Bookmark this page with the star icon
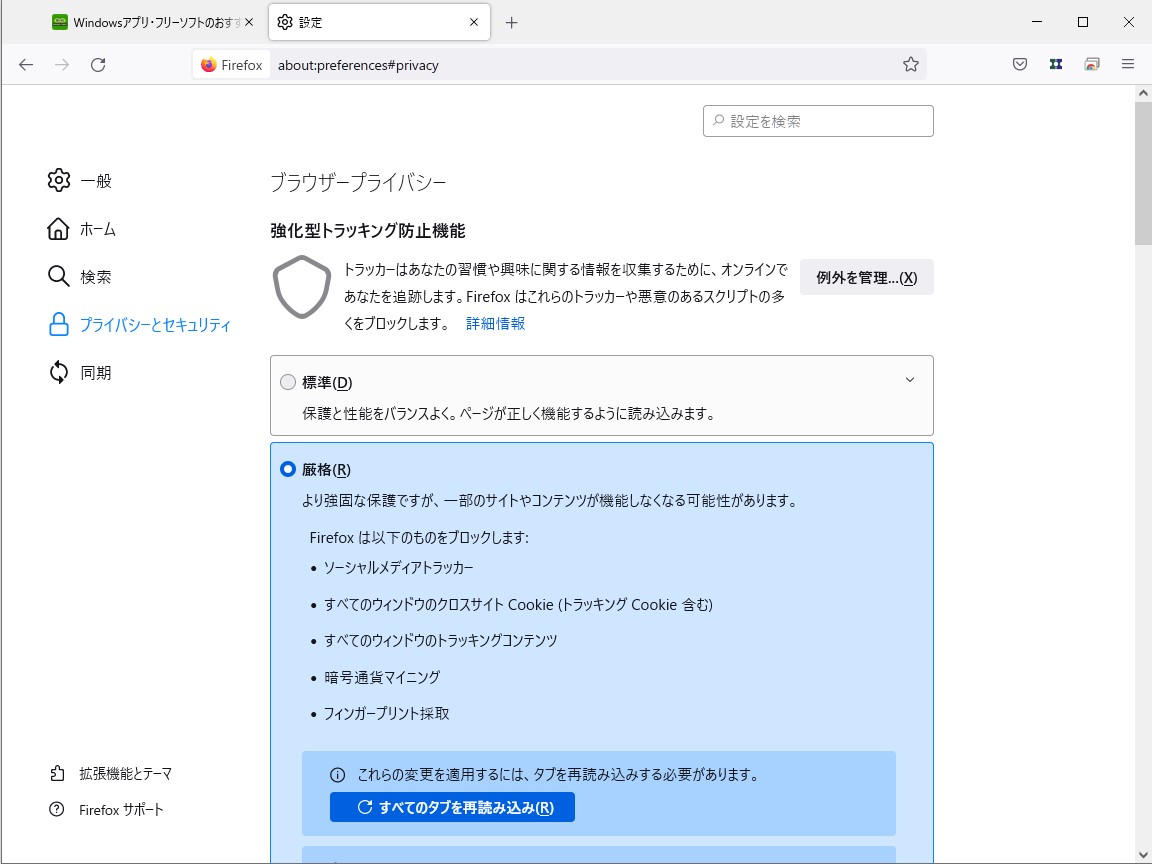 click(911, 64)
